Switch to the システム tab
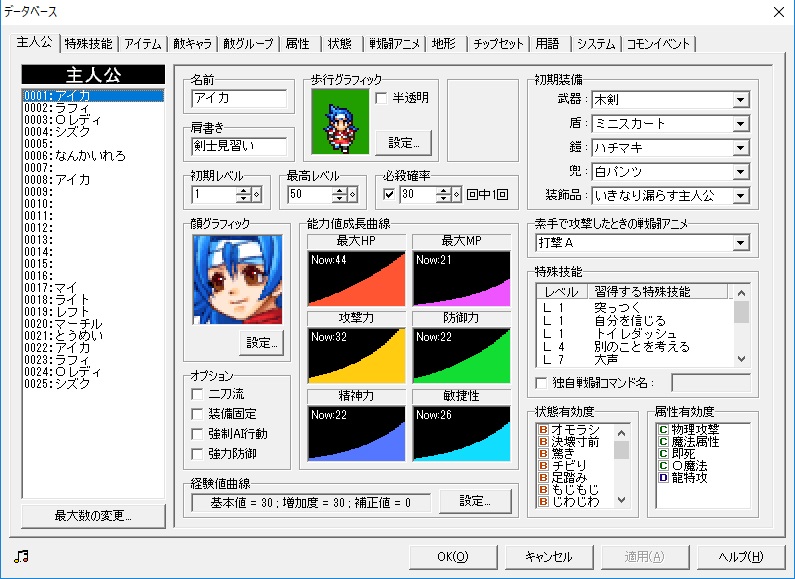The image size is (795, 579). 596,44
